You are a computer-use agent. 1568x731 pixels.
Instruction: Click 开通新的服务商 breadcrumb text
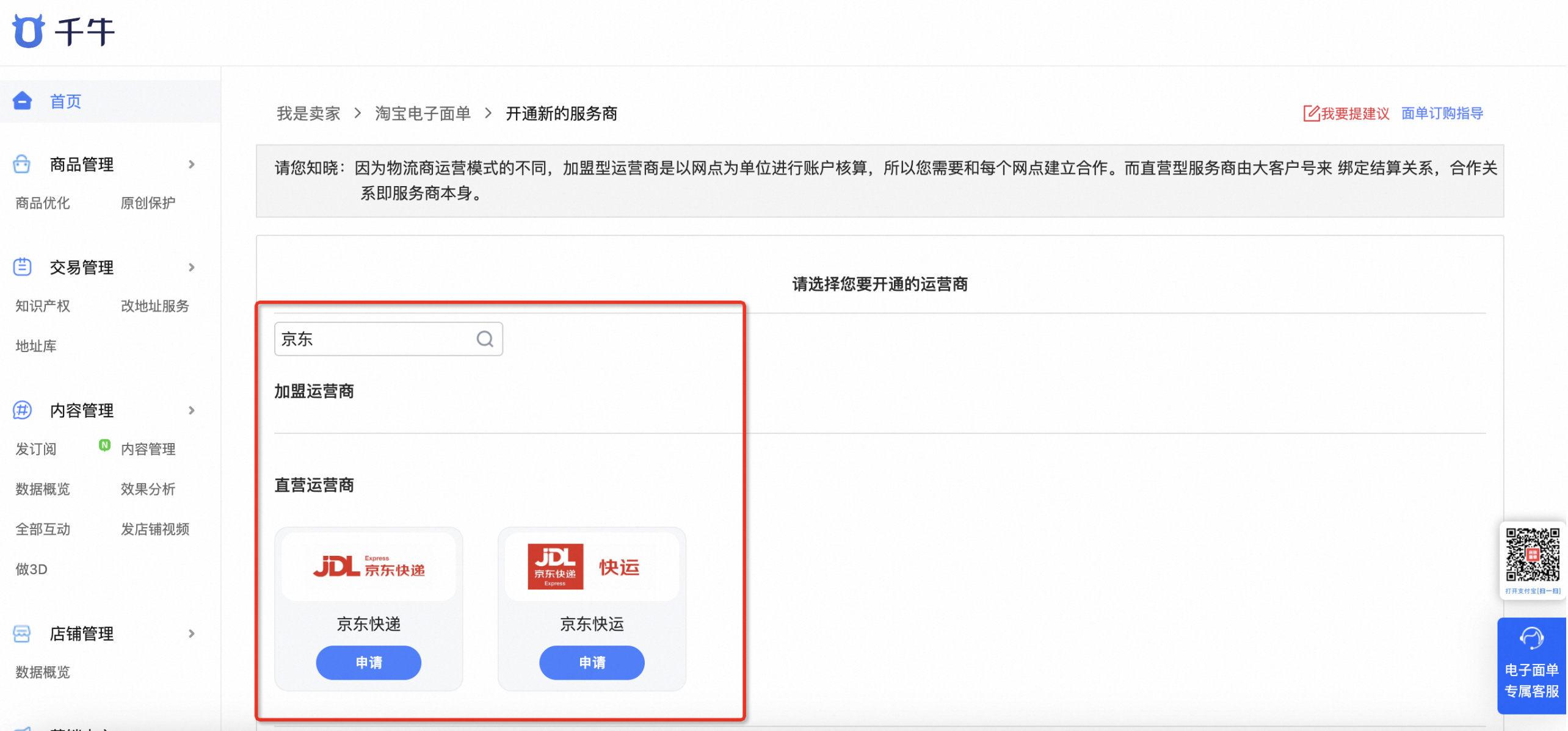[x=562, y=113]
